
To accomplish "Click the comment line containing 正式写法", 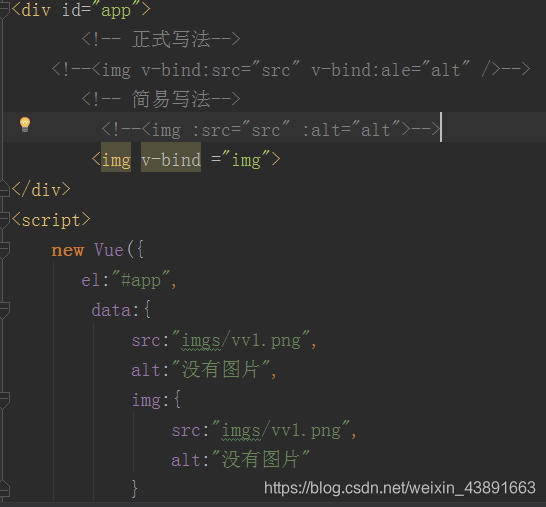I will 161,39.
